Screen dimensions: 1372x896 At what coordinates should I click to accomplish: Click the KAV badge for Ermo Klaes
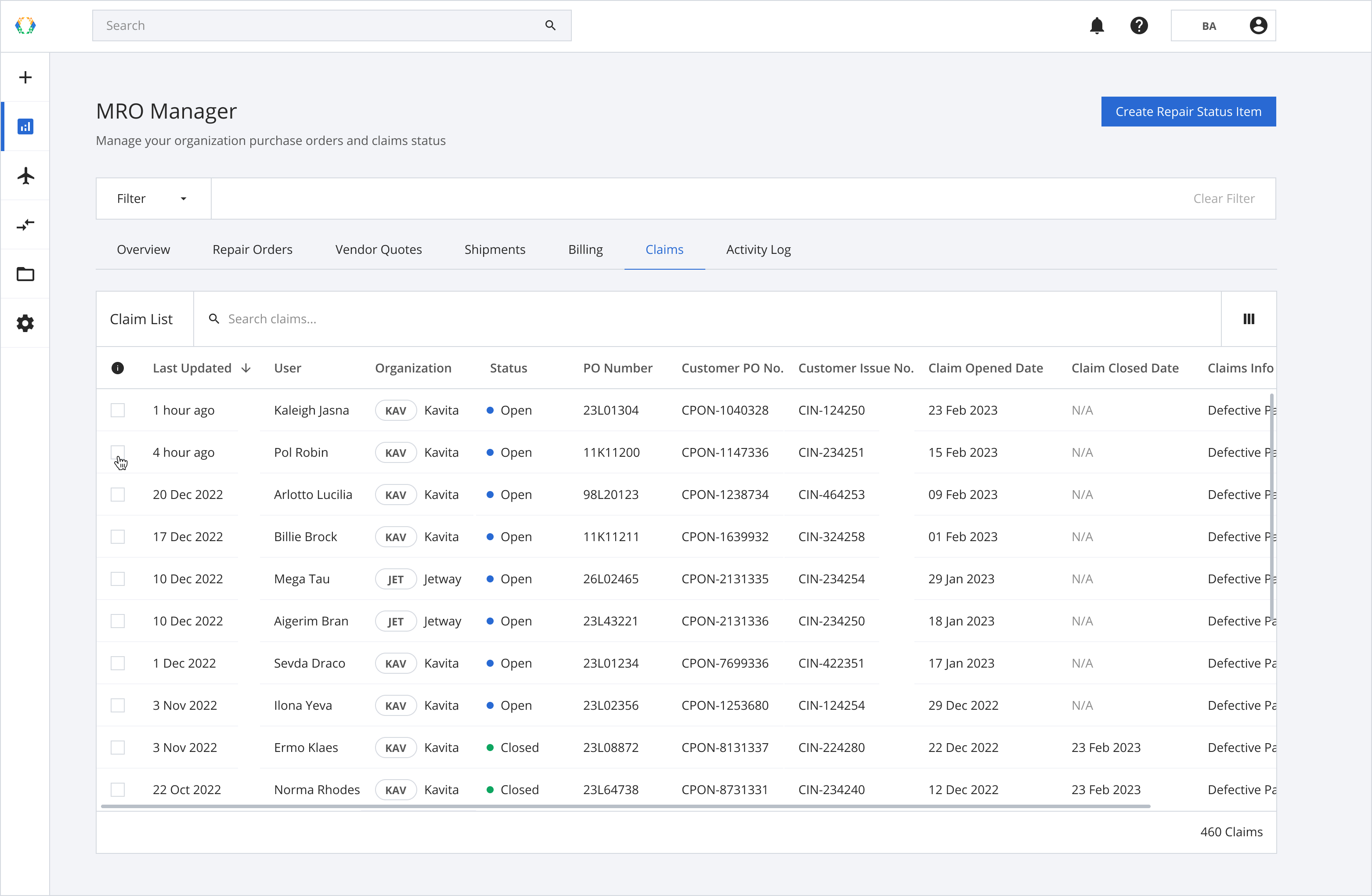(x=395, y=748)
